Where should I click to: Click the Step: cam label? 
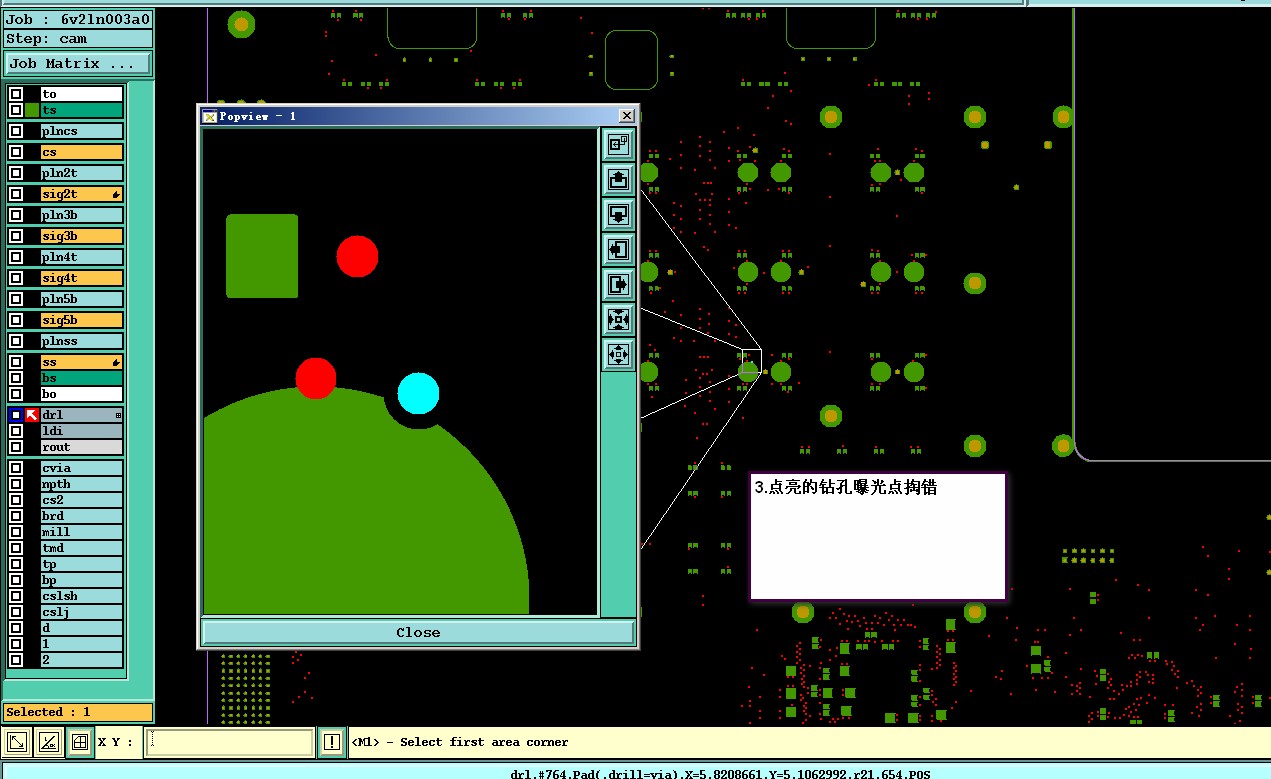click(x=78, y=39)
